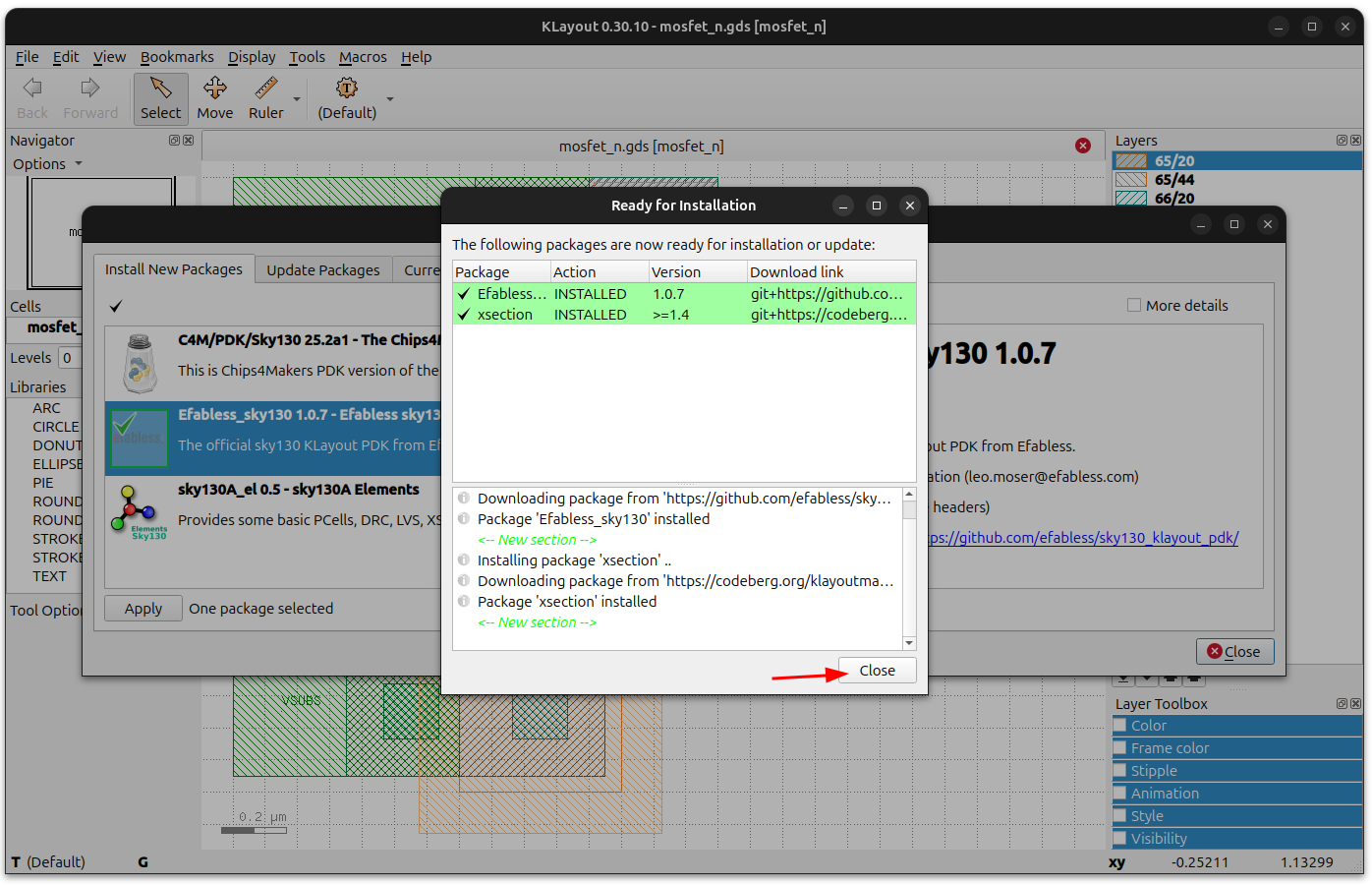Open the File menu

click(28, 57)
